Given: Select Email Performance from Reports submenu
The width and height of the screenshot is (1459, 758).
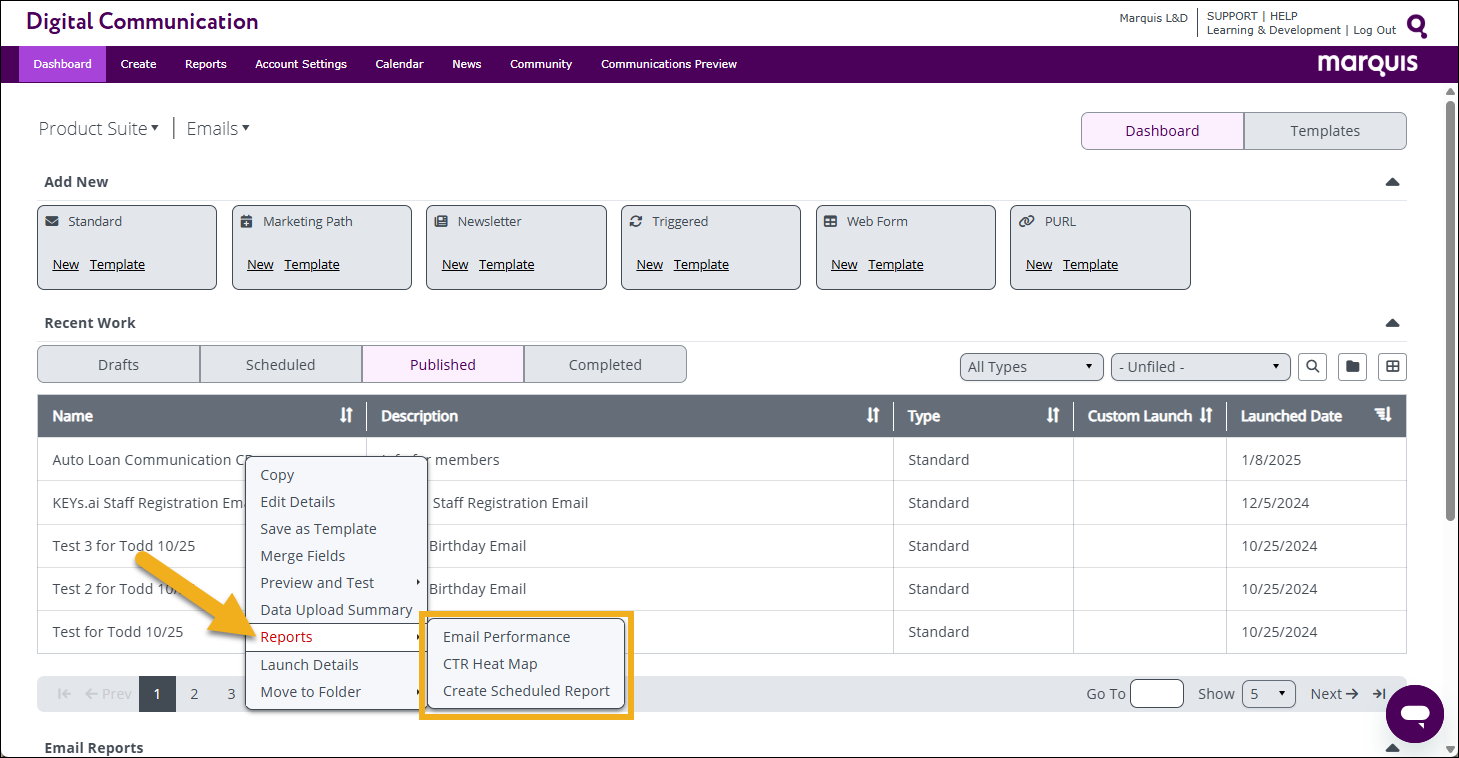Looking at the screenshot, I should pyautogui.click(x=506, y=637).
